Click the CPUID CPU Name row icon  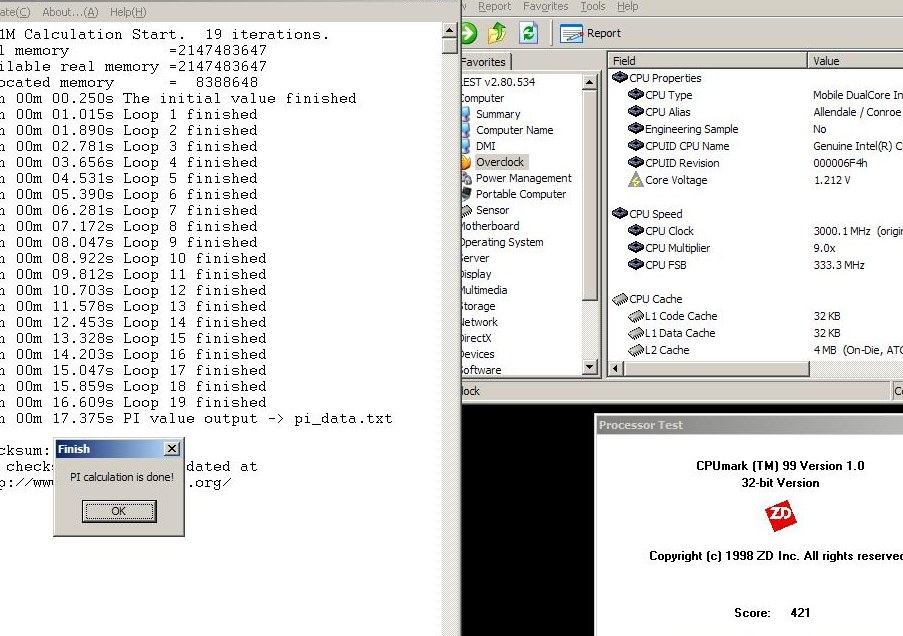click(x=636, y=145)
